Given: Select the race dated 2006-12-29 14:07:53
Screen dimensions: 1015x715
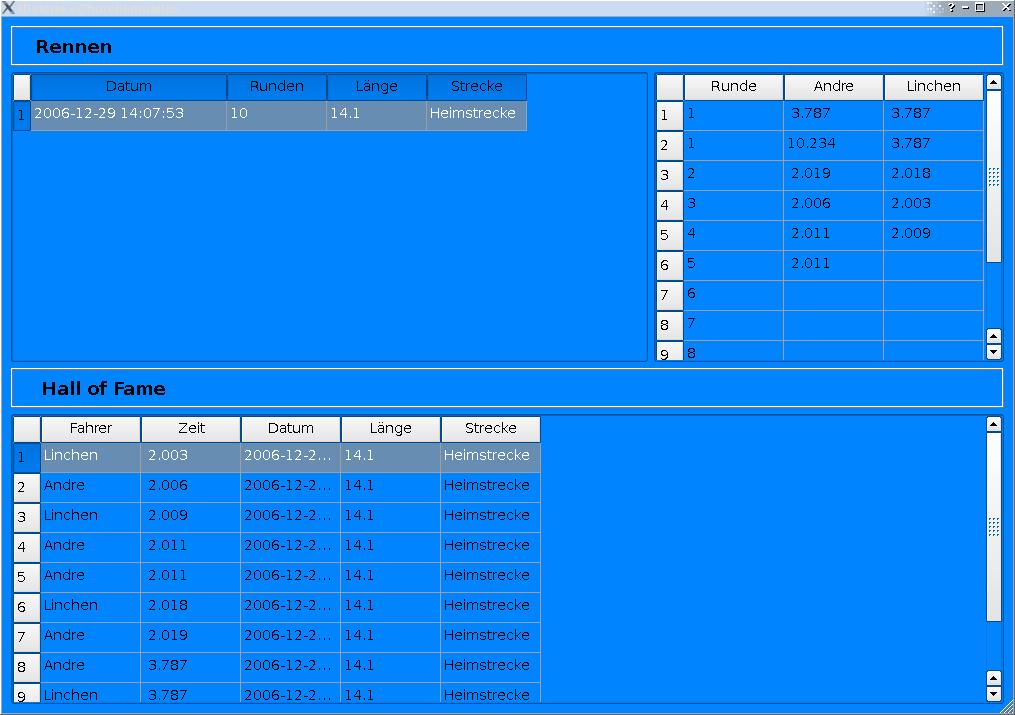Looking at the screenshot, I should tap(128, 115).
